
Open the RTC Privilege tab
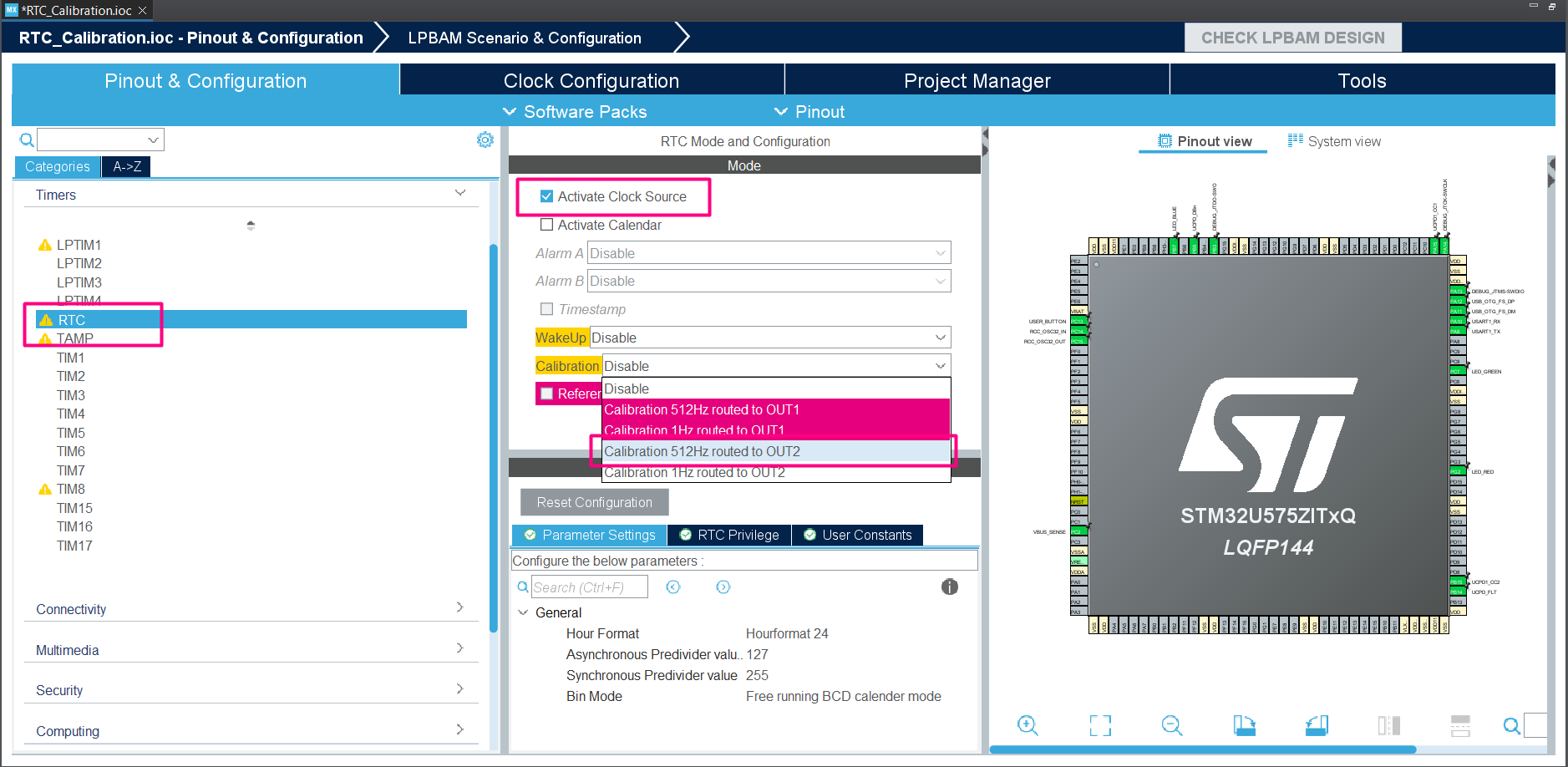click(x=738, y=535)
